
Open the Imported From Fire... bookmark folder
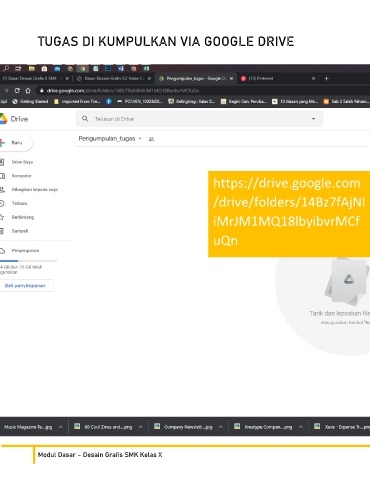pyautogui.click(x=77, y=102)
